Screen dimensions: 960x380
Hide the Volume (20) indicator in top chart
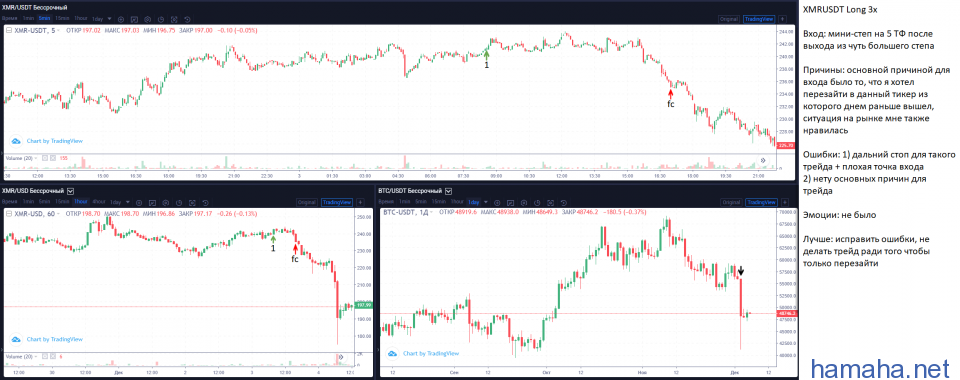point(44,158)
